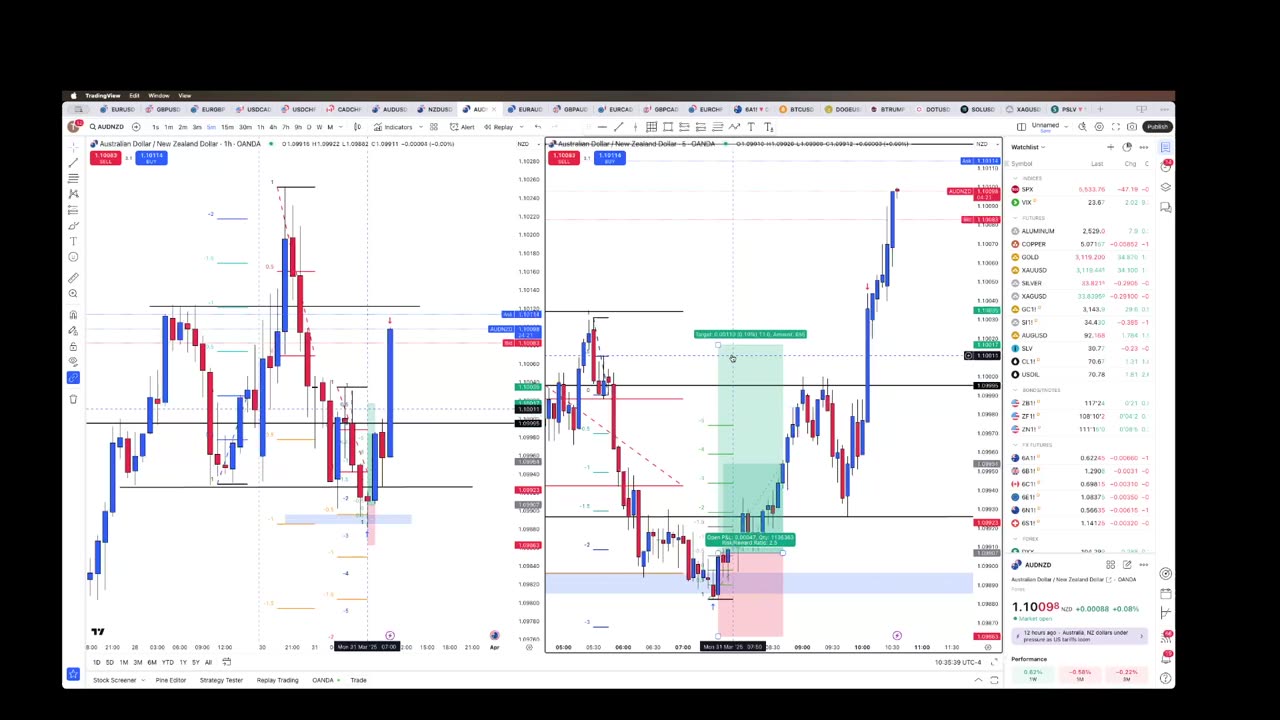Select the text tool in left sidebar
The width and height of the screenshot is (1280, 720).
pos(73,241)
